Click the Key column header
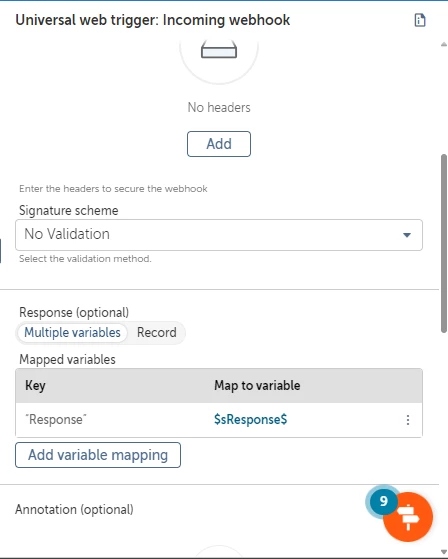Image resolution: width=448 pixels, height=559 pixels. pyautogui.click(x=35, y=385)
